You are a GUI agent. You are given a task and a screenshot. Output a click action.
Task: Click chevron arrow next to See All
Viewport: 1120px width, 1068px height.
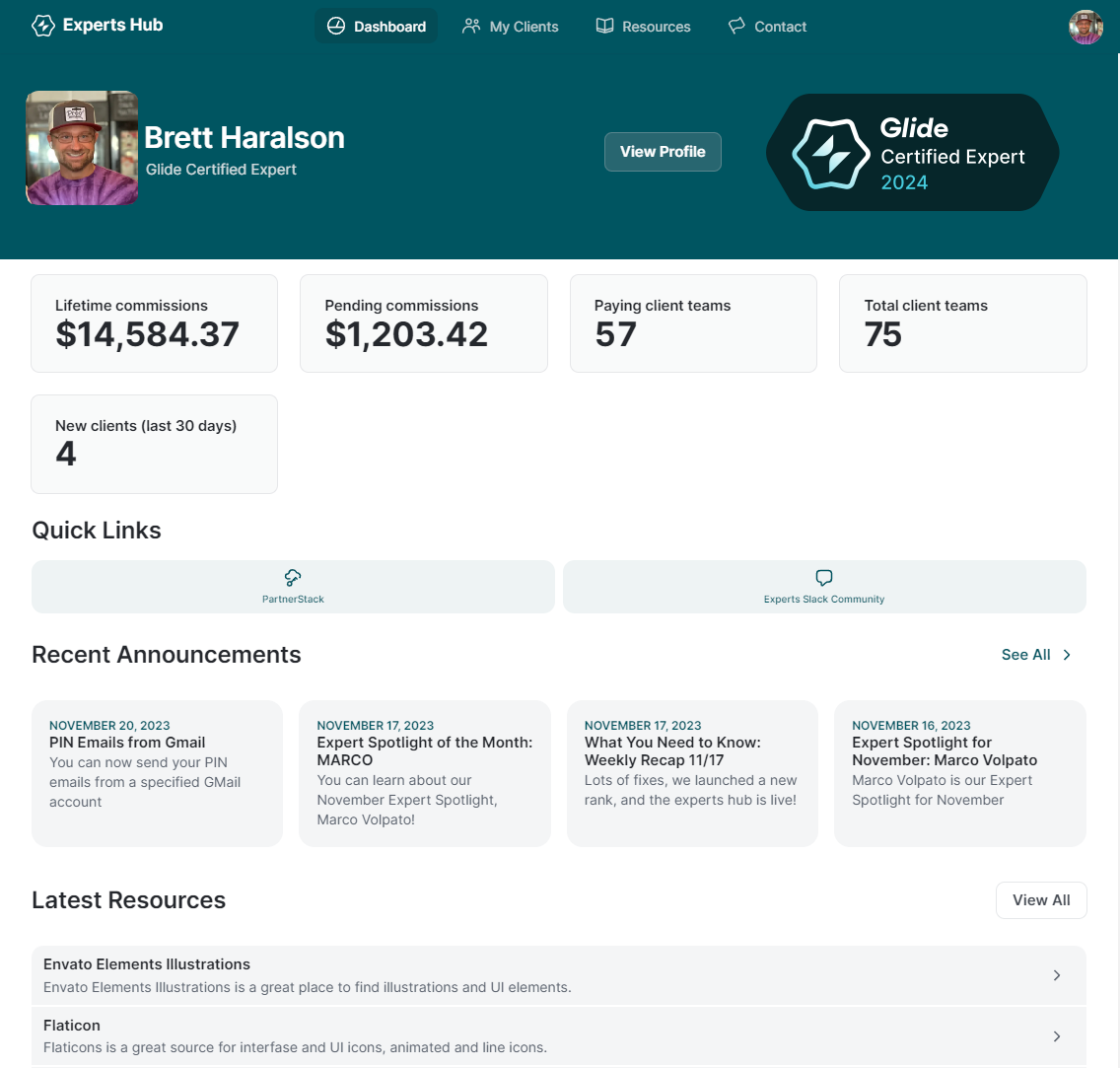pos(1067,655)
